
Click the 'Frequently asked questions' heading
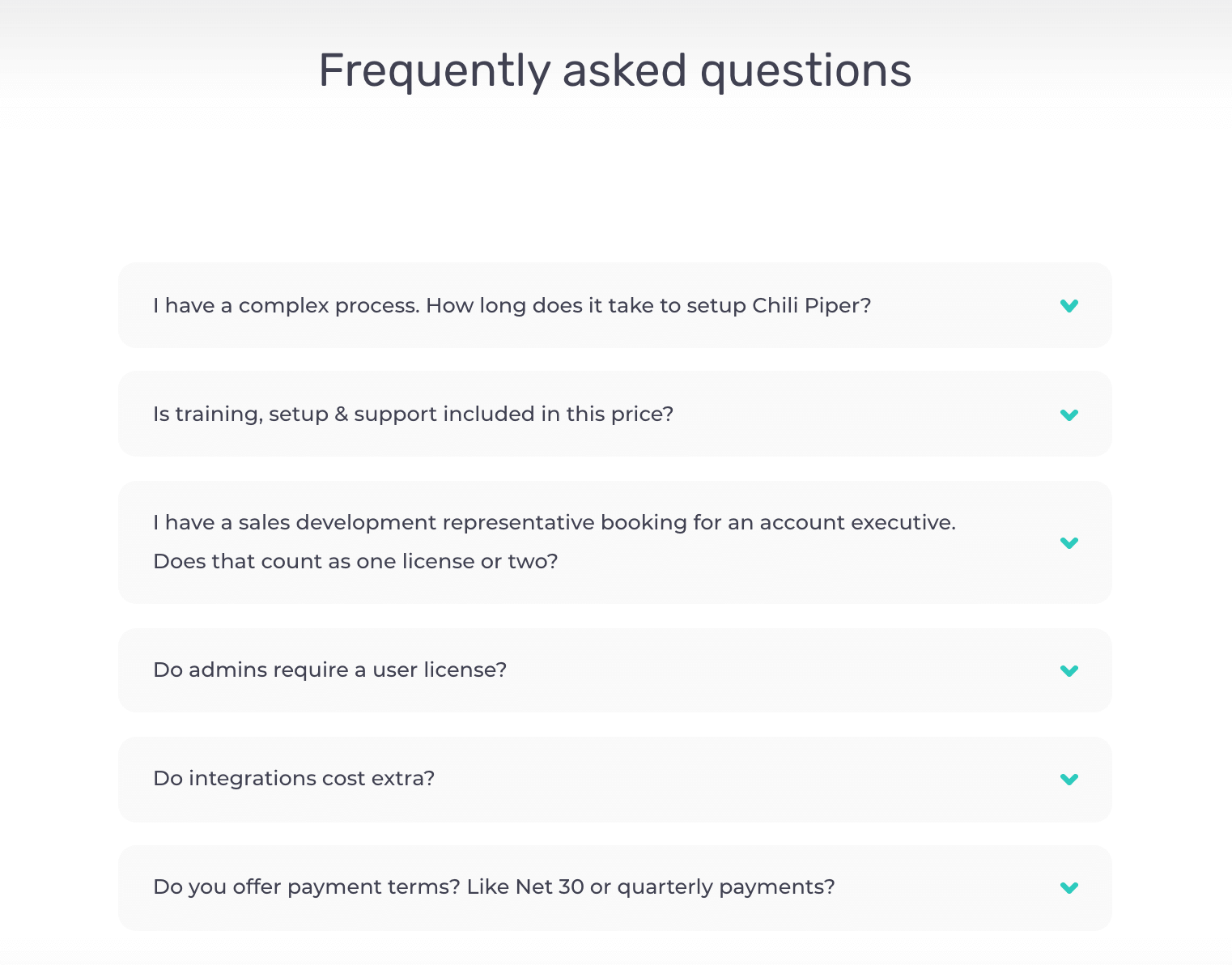coord(615,70)
